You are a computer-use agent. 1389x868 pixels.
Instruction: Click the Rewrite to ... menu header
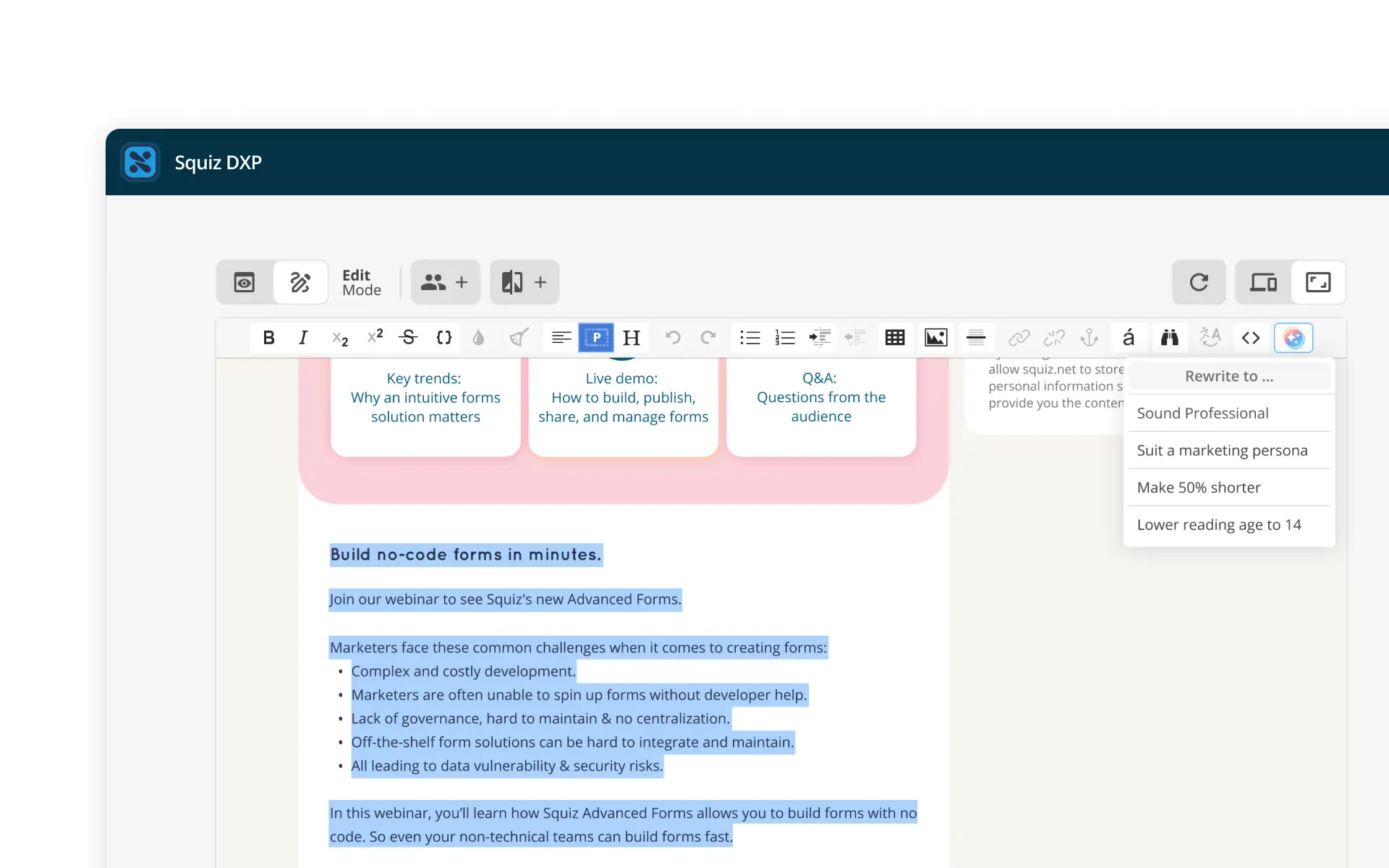(x=1229, y=376)
